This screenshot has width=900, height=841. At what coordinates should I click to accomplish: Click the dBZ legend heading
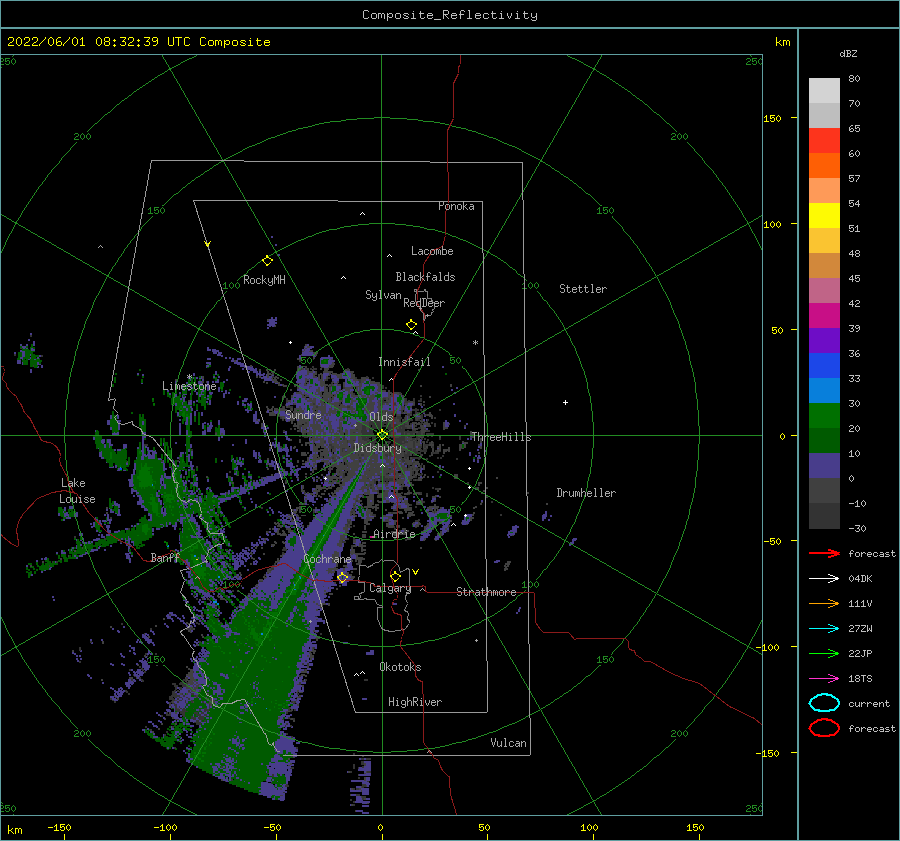click(x=848, y=53)
